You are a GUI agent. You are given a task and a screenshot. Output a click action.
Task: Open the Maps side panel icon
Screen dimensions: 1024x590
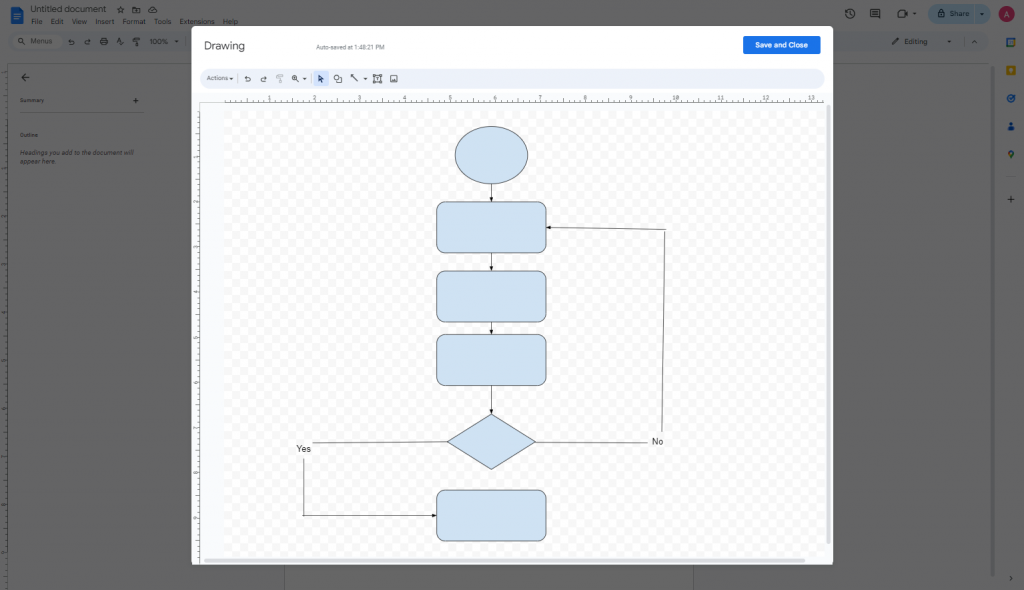1010,155
